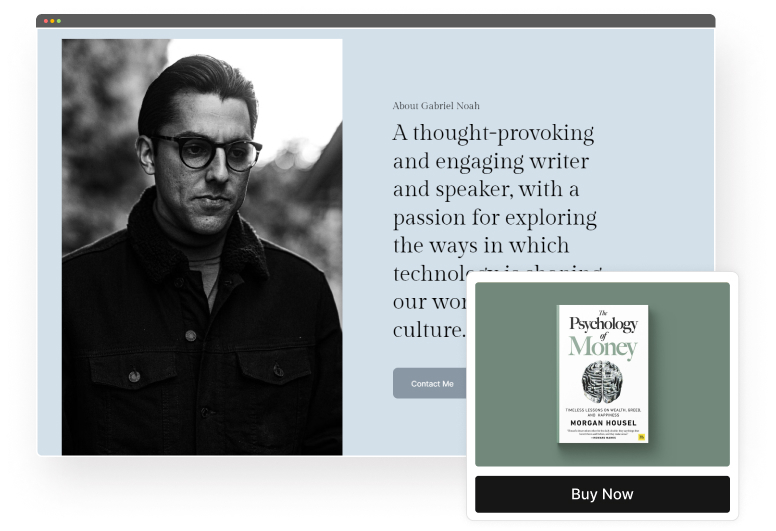776x531 pixels.
Task: Minimize the window using the yellow dot
Action: 52,21
